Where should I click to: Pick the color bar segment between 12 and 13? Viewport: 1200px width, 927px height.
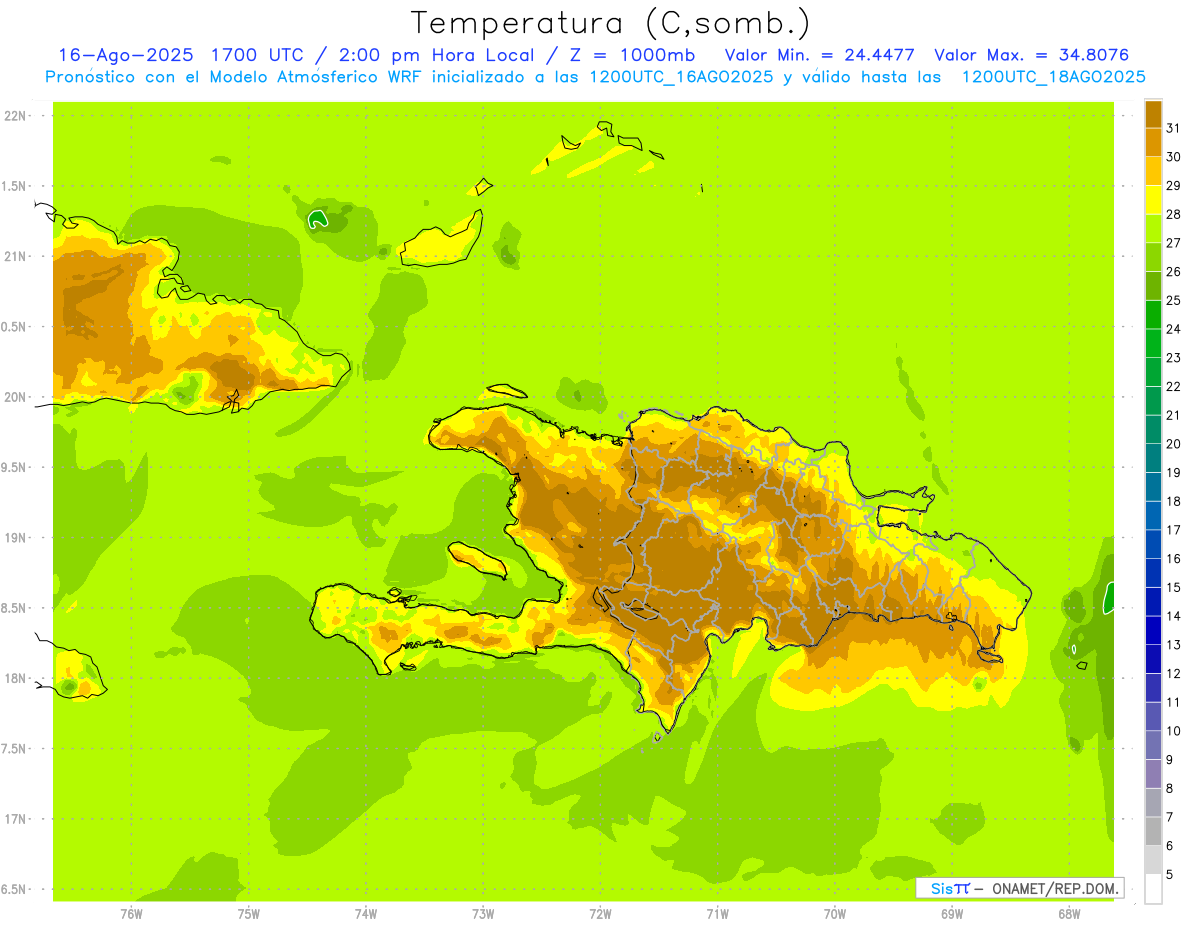pyautogui.click(x=1153, y=658)
